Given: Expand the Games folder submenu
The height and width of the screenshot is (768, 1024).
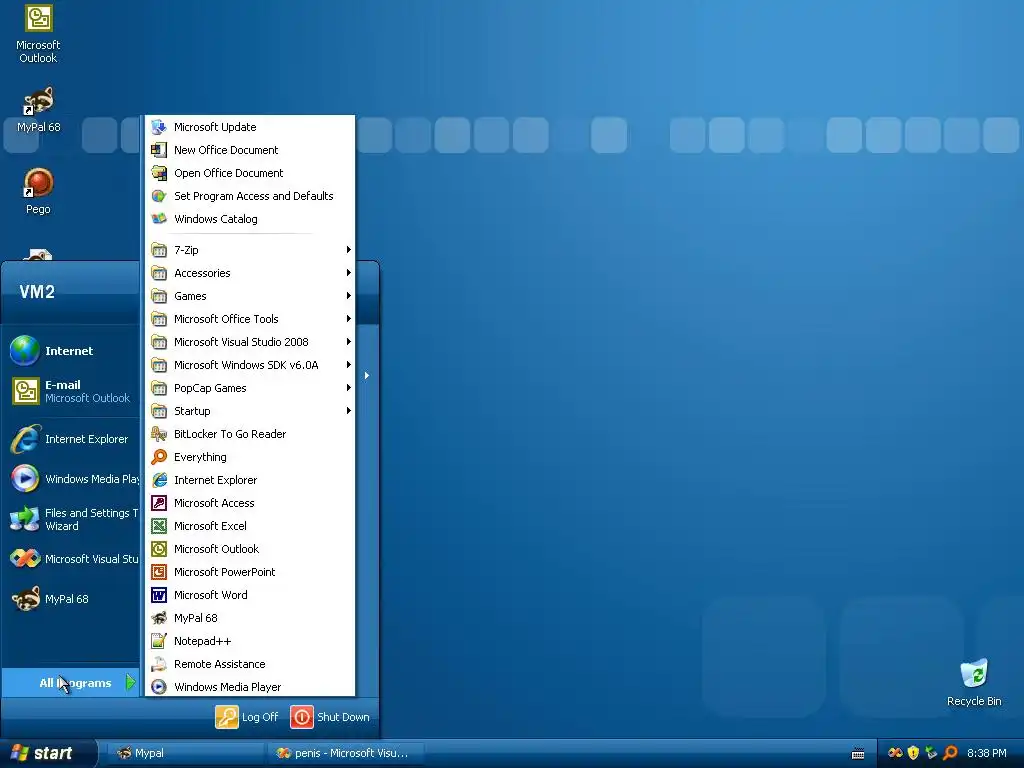Looking at the screenshot, I should coord(249,296).
